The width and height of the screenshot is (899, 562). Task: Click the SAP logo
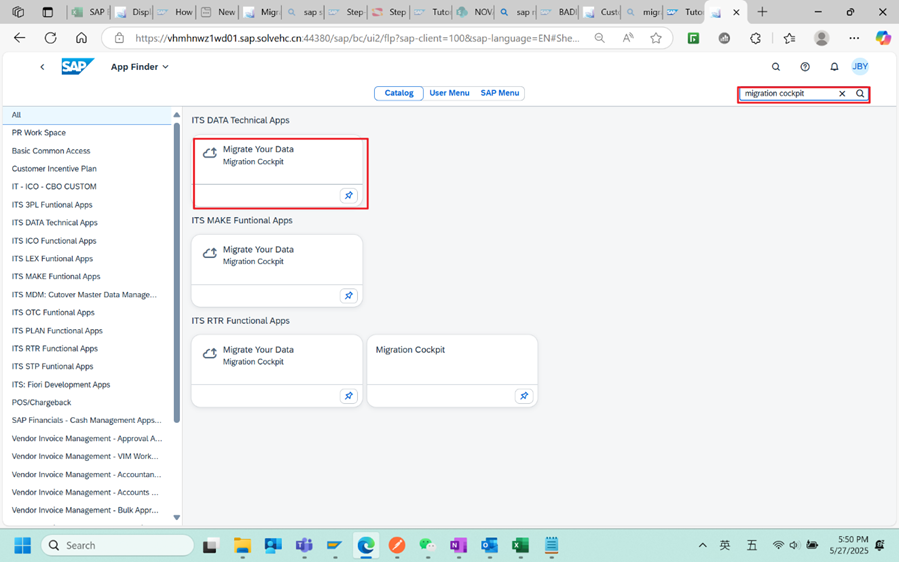(77, 67)
